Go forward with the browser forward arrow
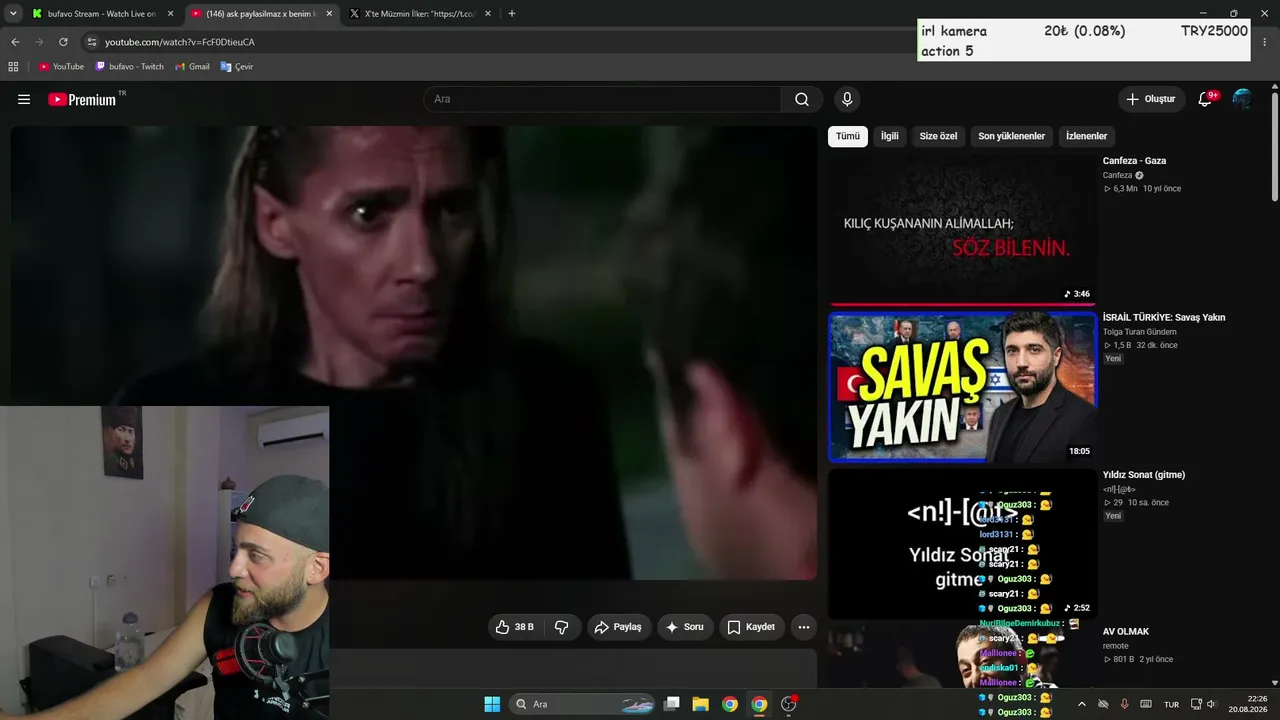Image resolution: width=1280 pixels, height=720 pixels. 39,42
